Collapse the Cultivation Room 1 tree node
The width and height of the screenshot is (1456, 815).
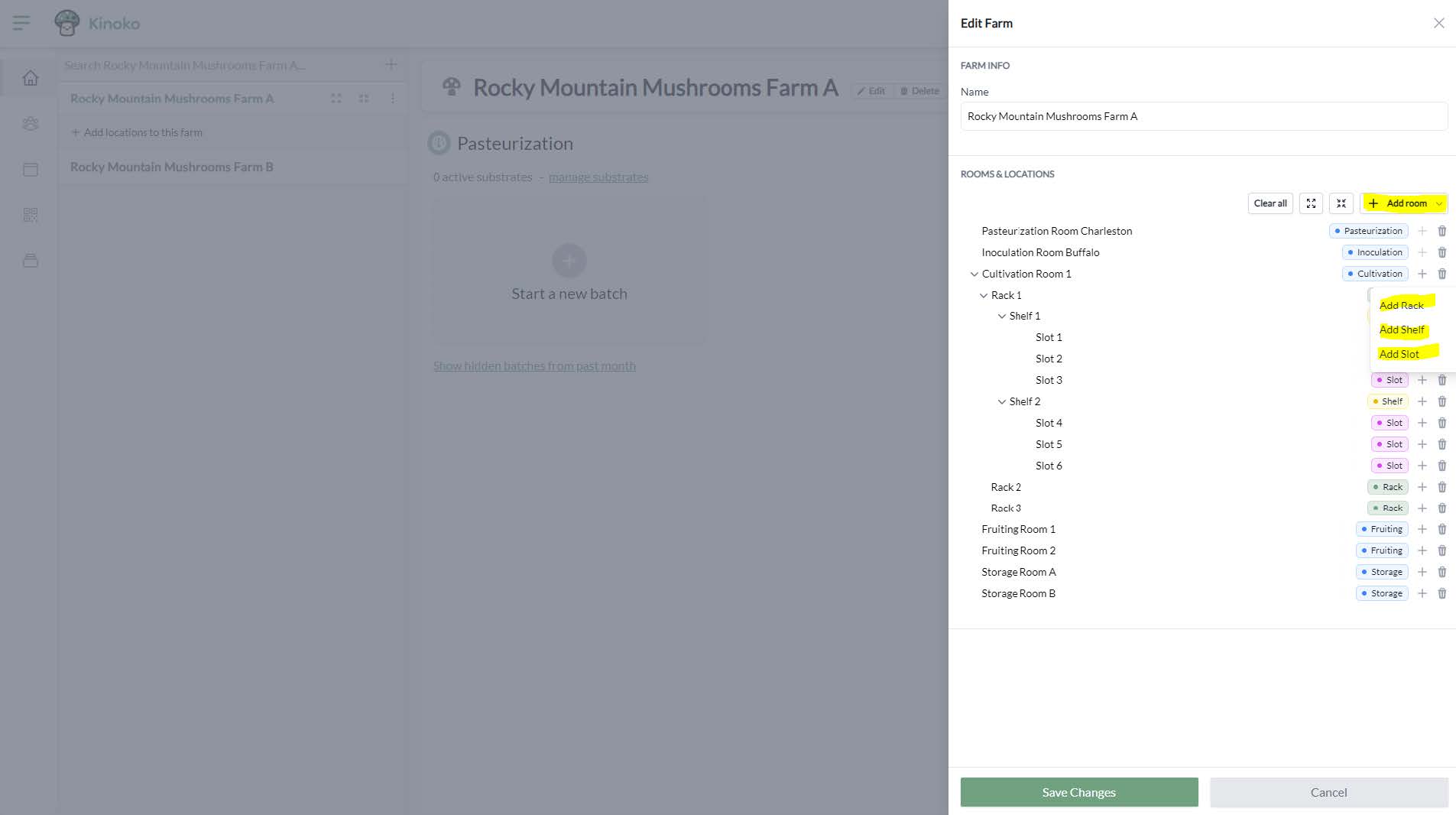[974, 274]
